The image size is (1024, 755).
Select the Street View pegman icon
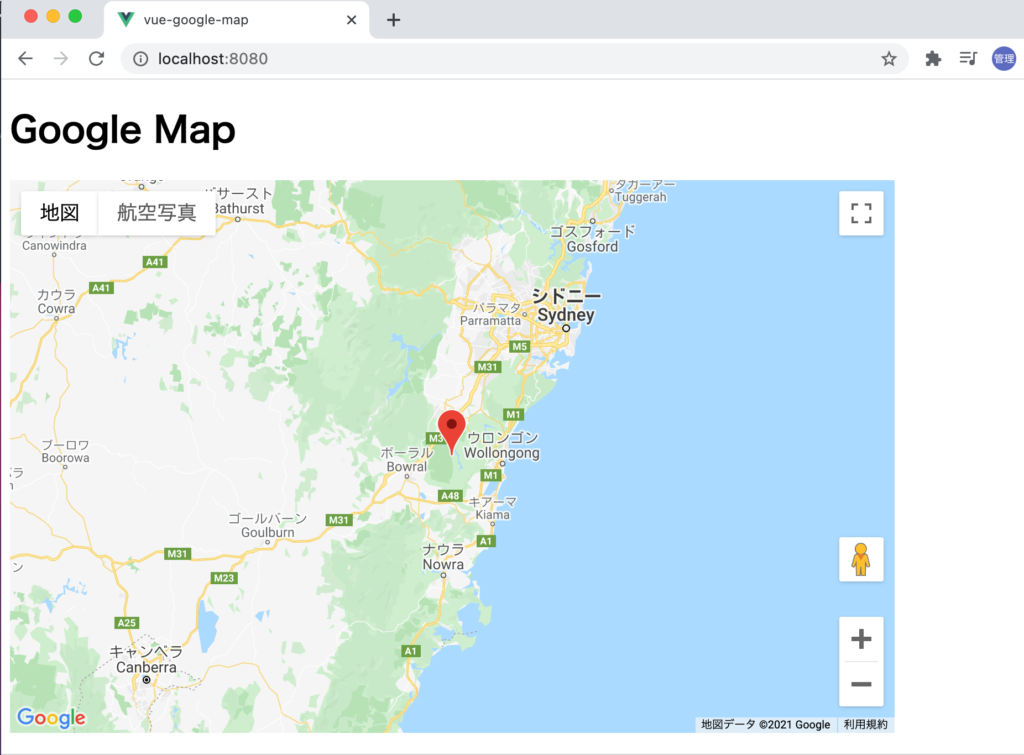860,559
